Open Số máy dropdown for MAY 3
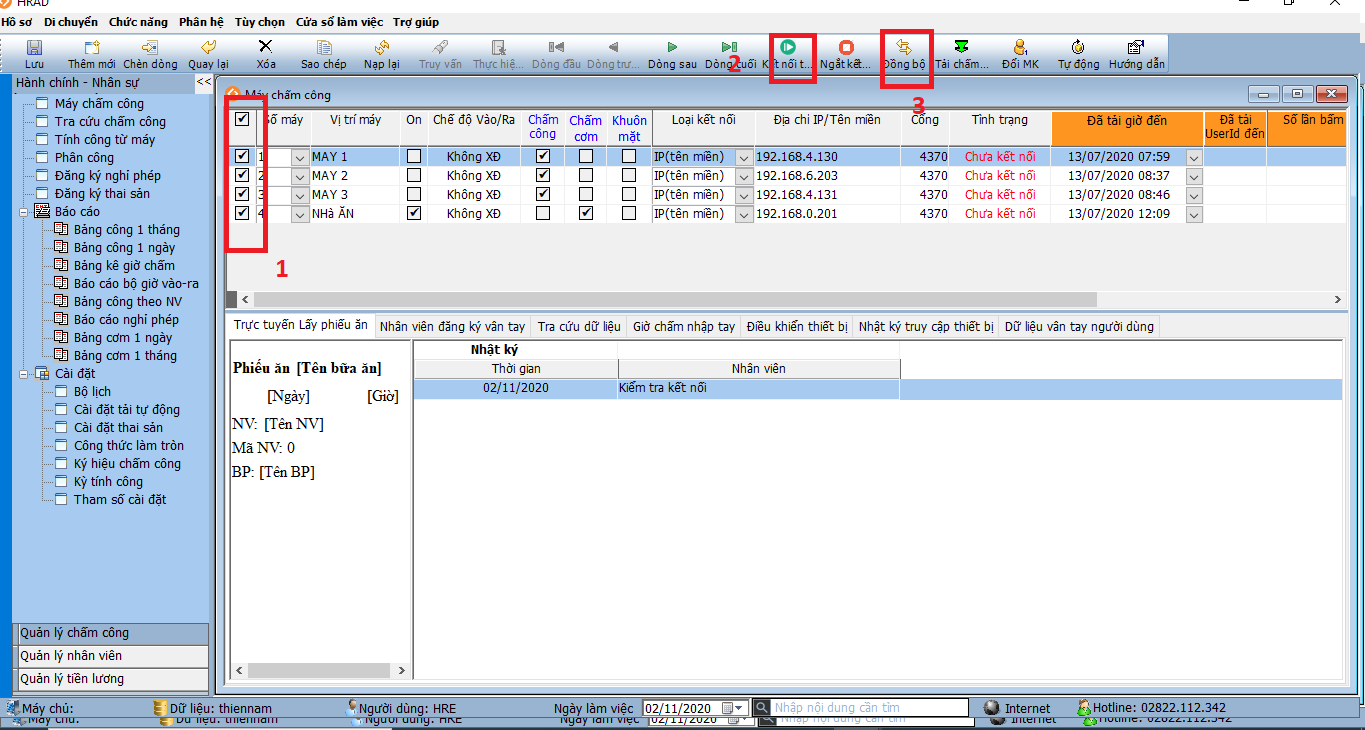The width and height of the screenshot is (1365, 730). [x=300, y=195]
